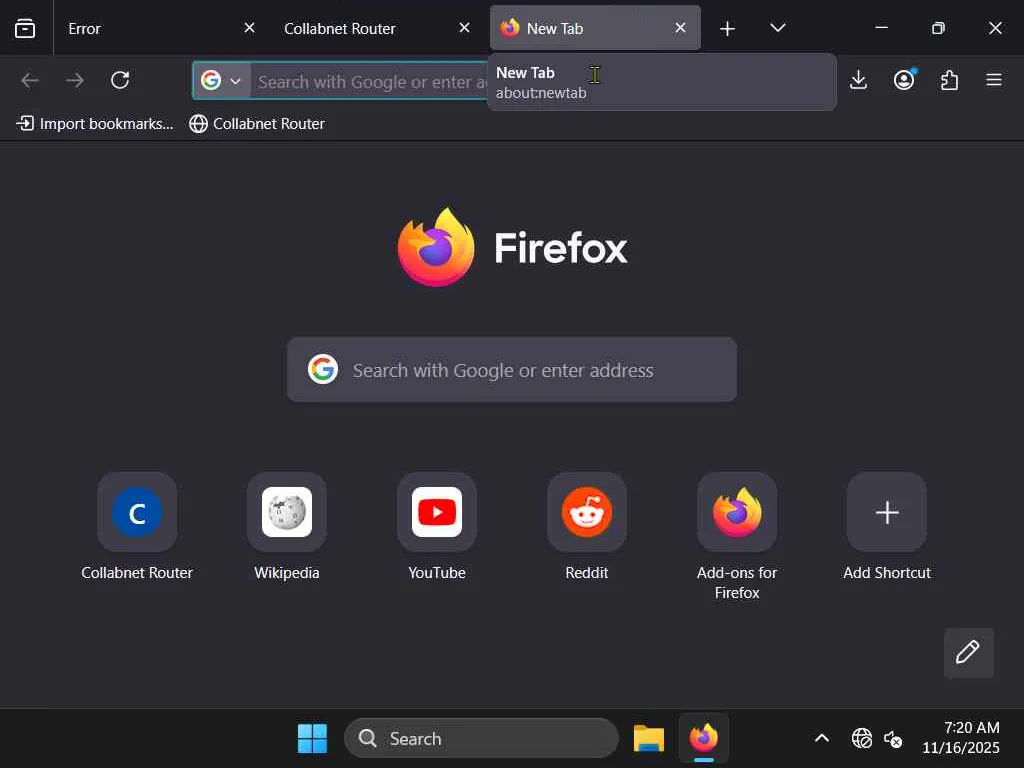Expand the List all tabs chevron

tap(777, 28)
